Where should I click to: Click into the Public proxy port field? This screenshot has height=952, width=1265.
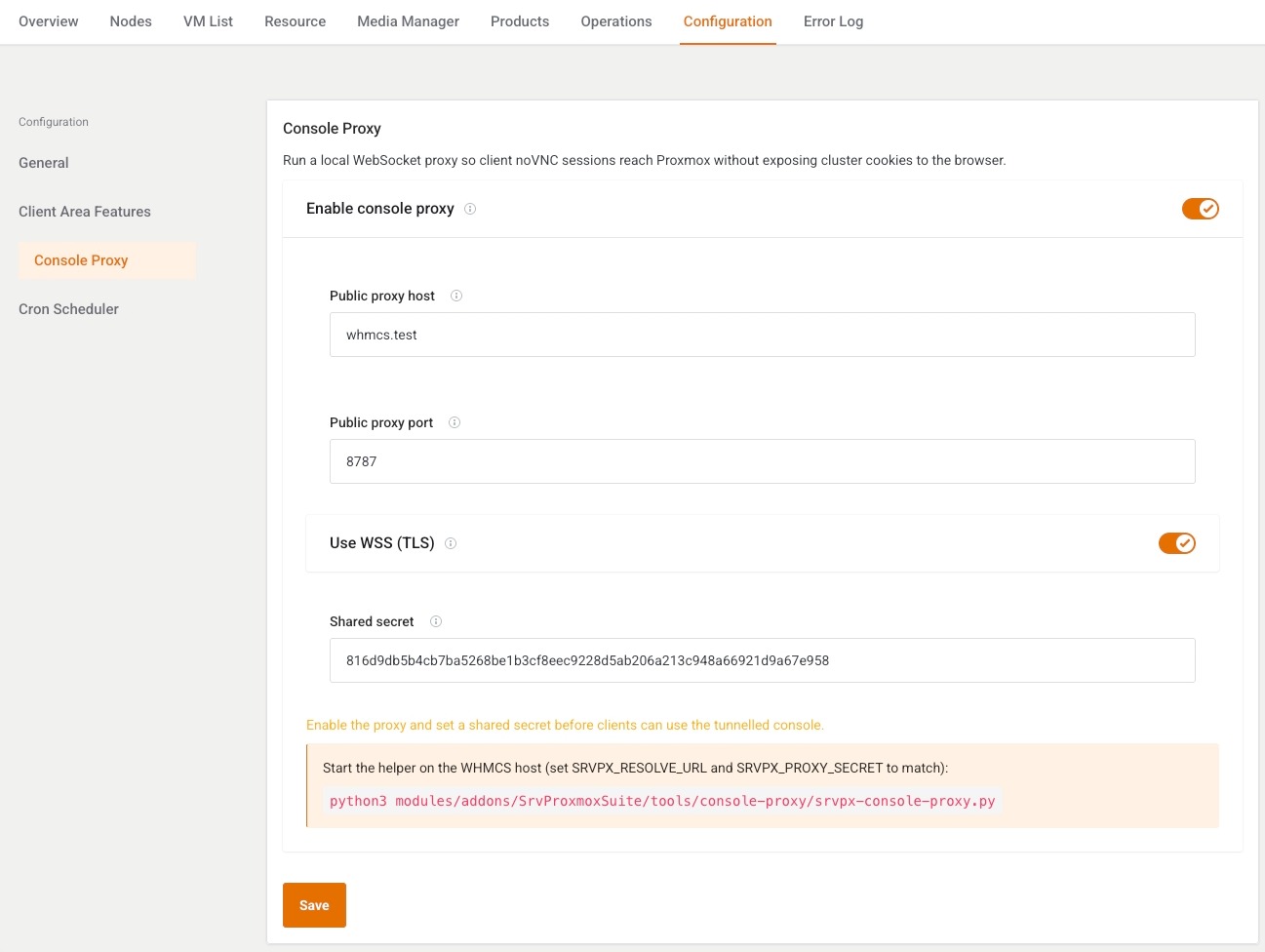[x=763, y=461]
